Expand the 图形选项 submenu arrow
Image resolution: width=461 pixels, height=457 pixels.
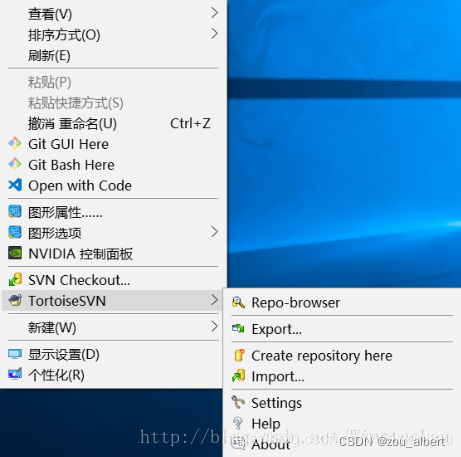215,232
